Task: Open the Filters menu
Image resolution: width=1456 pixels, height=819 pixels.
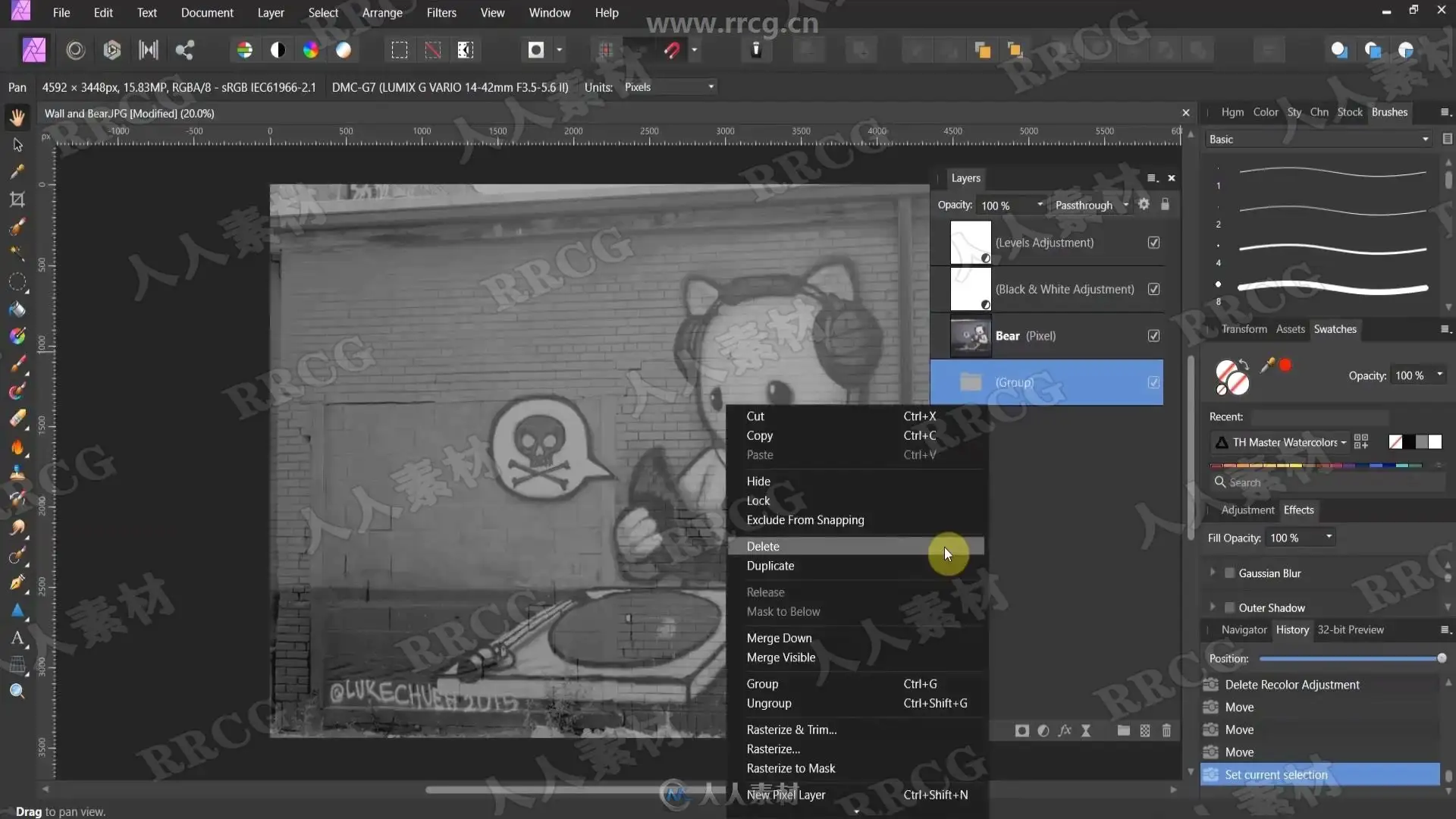Action: pos(441,13)
